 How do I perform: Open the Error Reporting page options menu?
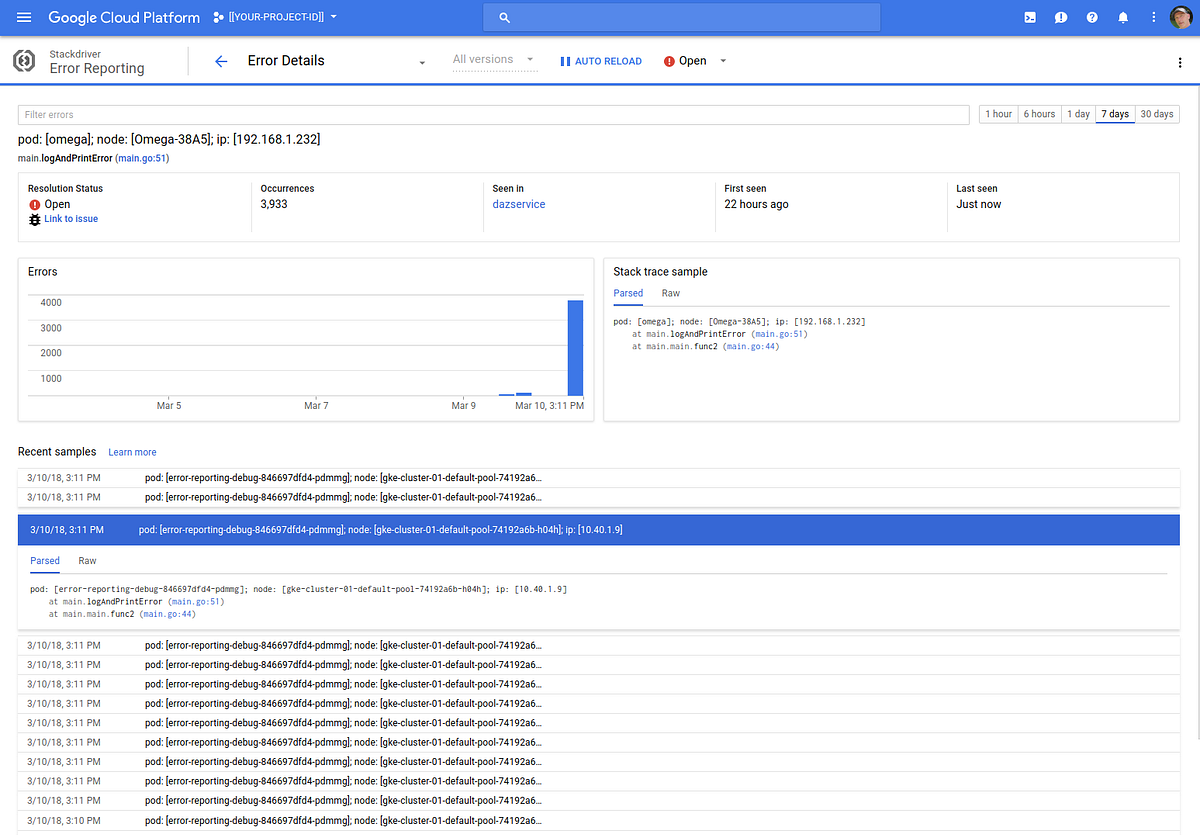point(1180,62)
